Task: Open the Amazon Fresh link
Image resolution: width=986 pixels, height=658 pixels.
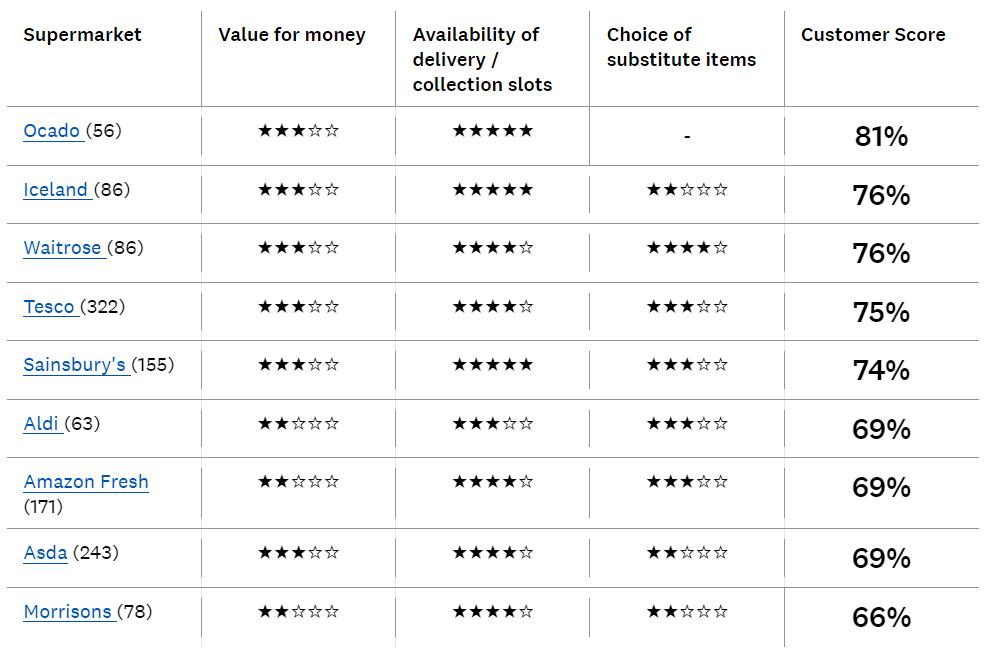Action: tap(86, 482)
